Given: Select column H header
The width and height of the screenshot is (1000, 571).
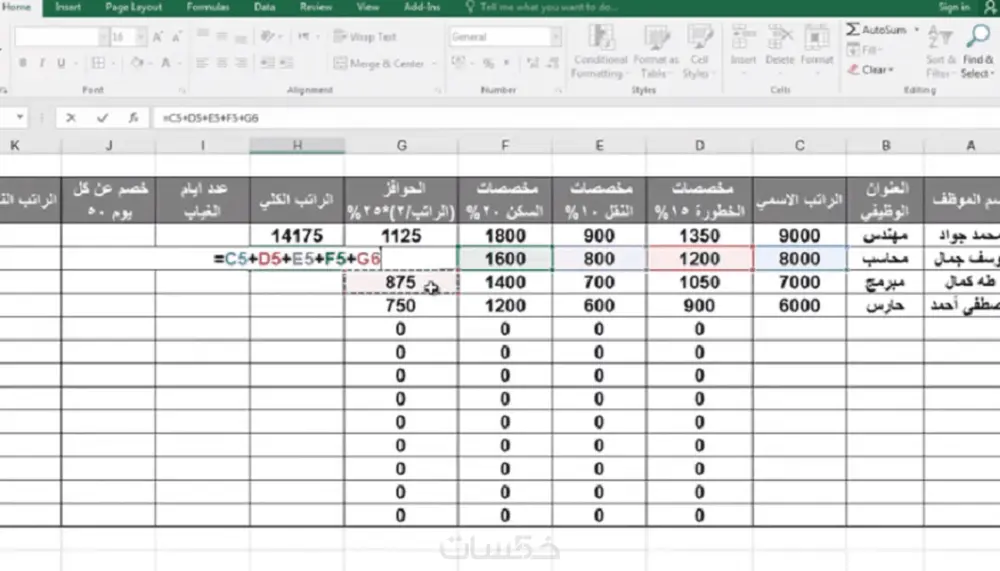Looking at the screenshot, I should (297, 145).
